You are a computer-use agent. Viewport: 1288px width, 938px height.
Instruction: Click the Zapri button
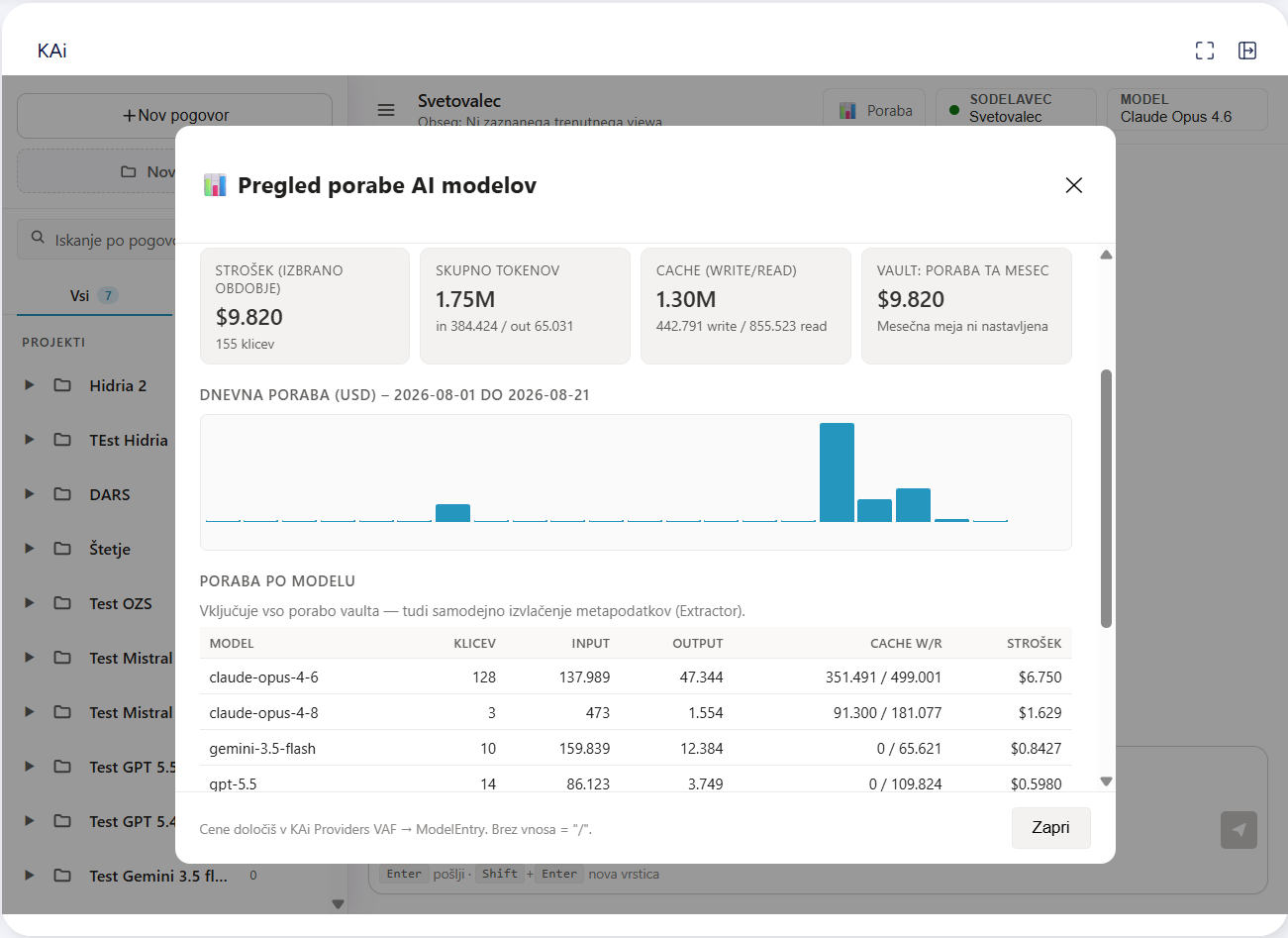1050,827
